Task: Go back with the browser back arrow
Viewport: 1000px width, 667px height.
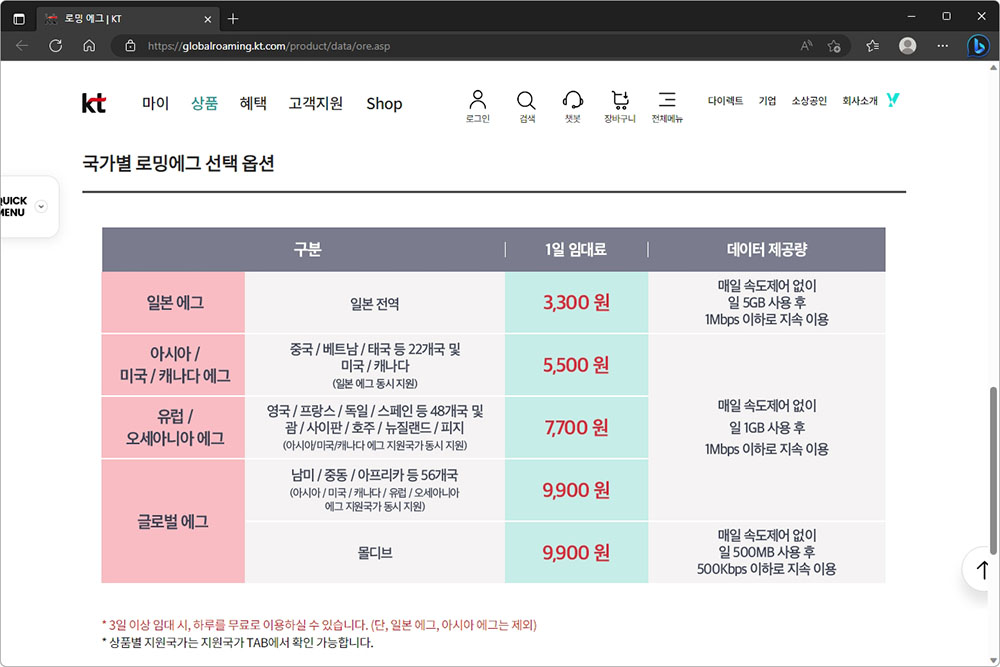Action: [x=22, y=46]
